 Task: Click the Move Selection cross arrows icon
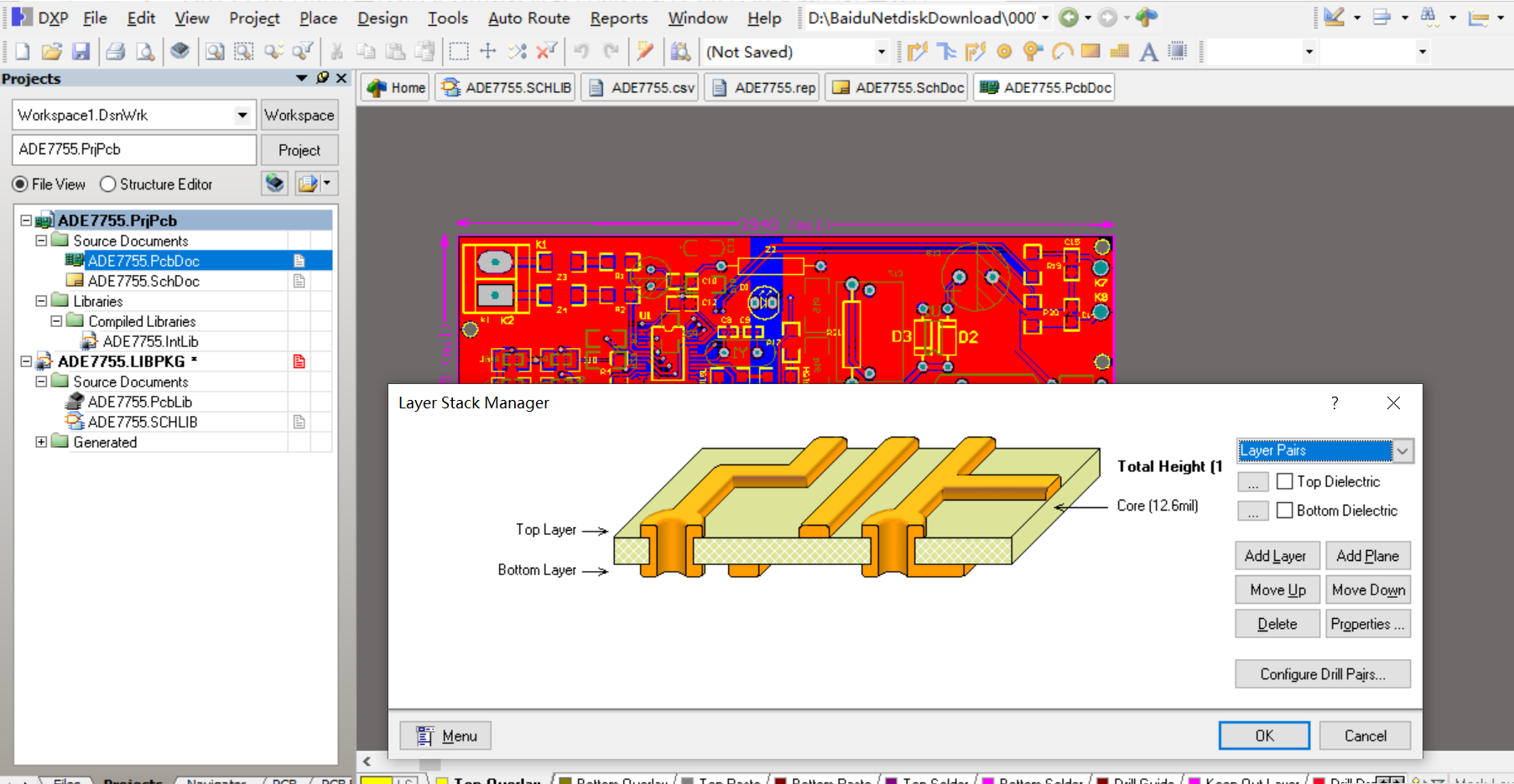pos(488,52)
